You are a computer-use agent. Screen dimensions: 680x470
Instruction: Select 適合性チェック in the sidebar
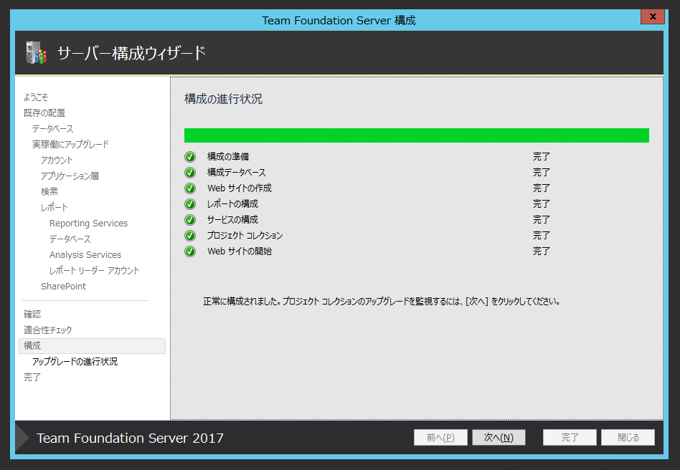(x=48, y=330)
